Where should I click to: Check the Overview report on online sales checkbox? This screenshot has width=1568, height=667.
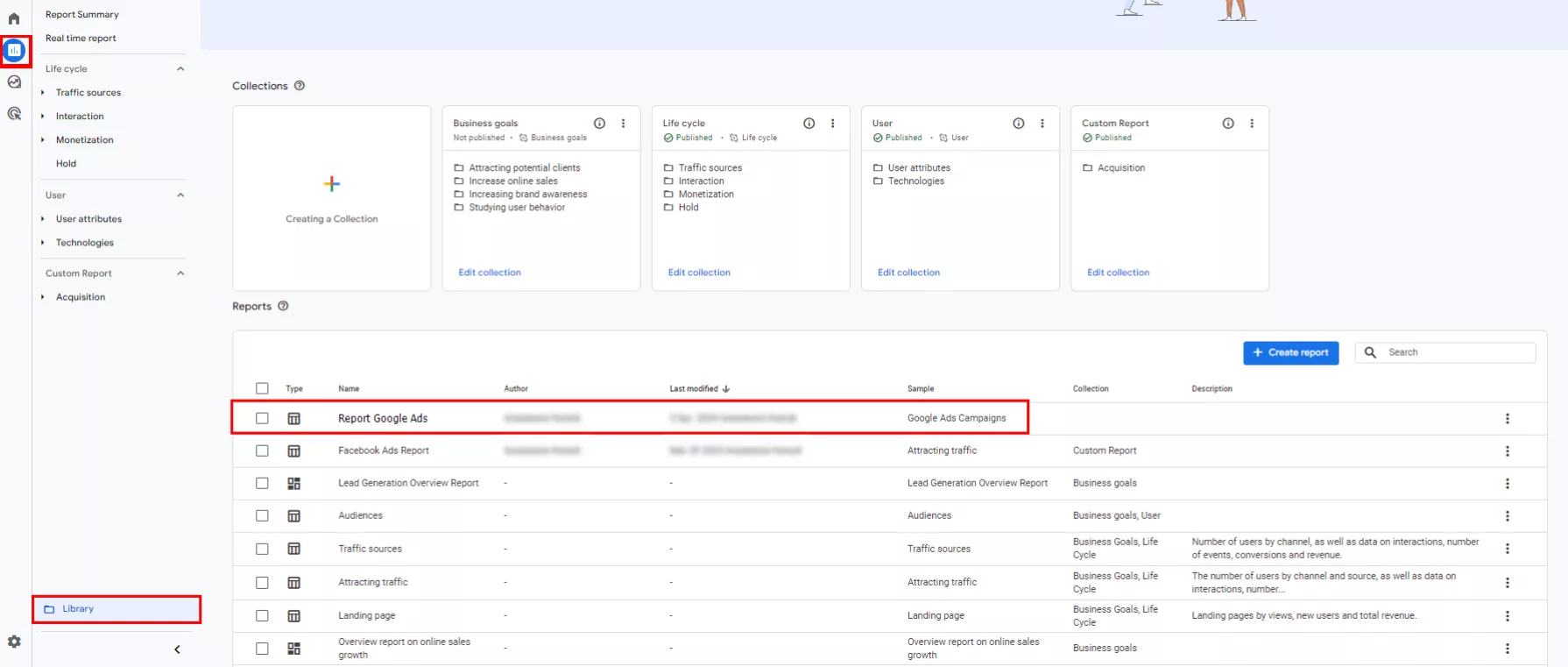(x=262, y=649)
